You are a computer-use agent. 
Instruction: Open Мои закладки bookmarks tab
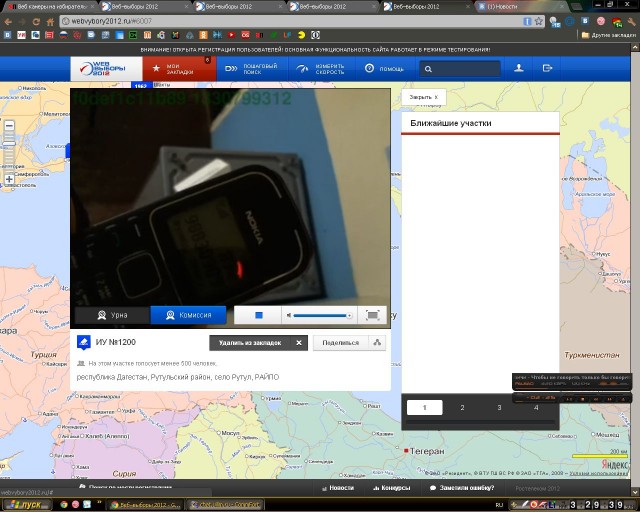(179, 69)
